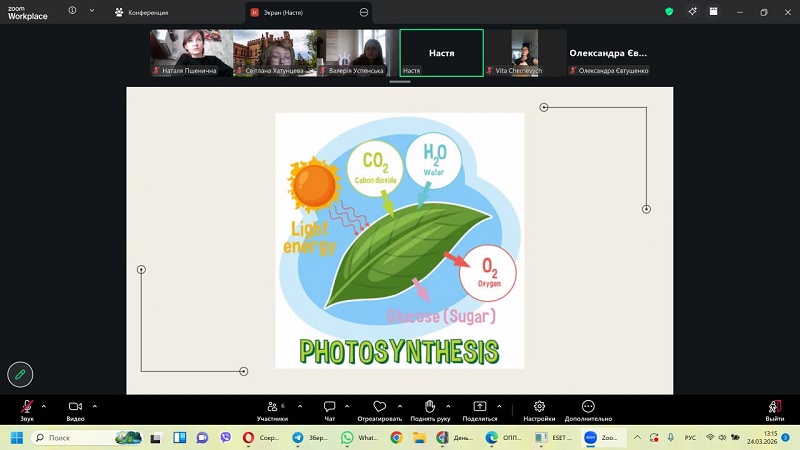Screen dimensions: 800x450
Task: Expand video options arrow beside Видео
Action: (x=95, y=406)
